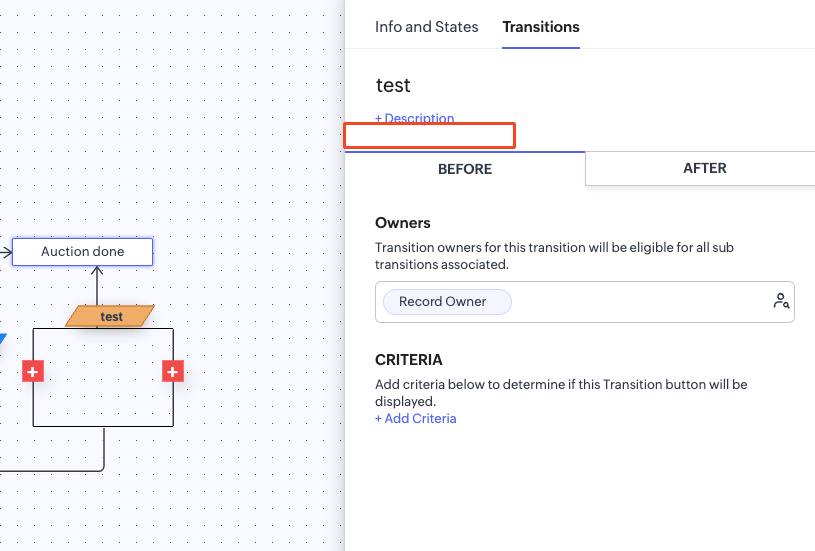This screenshot has height=551, width=815.
Task: Open the Transitions tab
Action: pyautogui.click(x=540, y=27)
